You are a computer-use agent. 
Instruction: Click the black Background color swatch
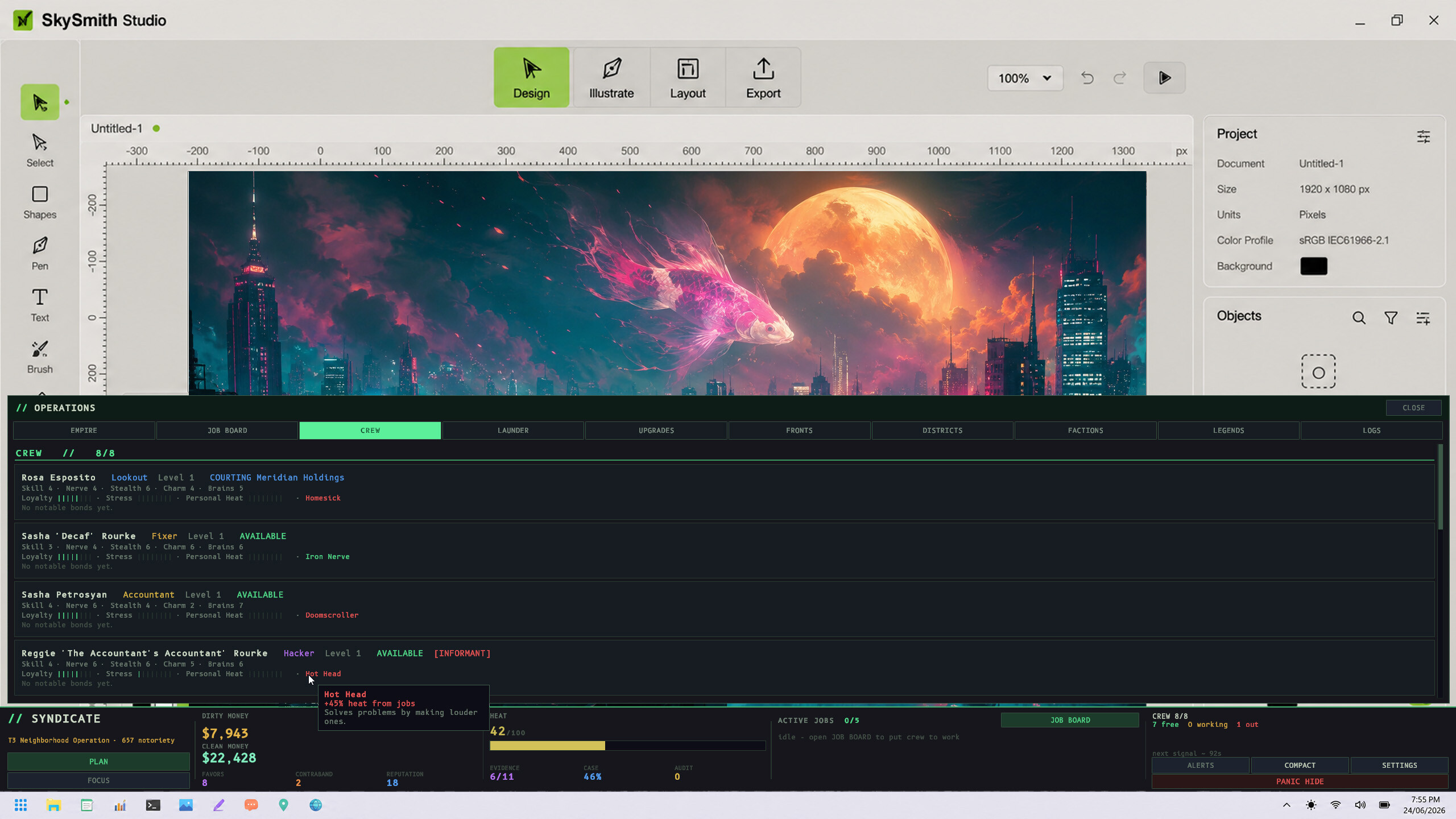pos(1314,266)
